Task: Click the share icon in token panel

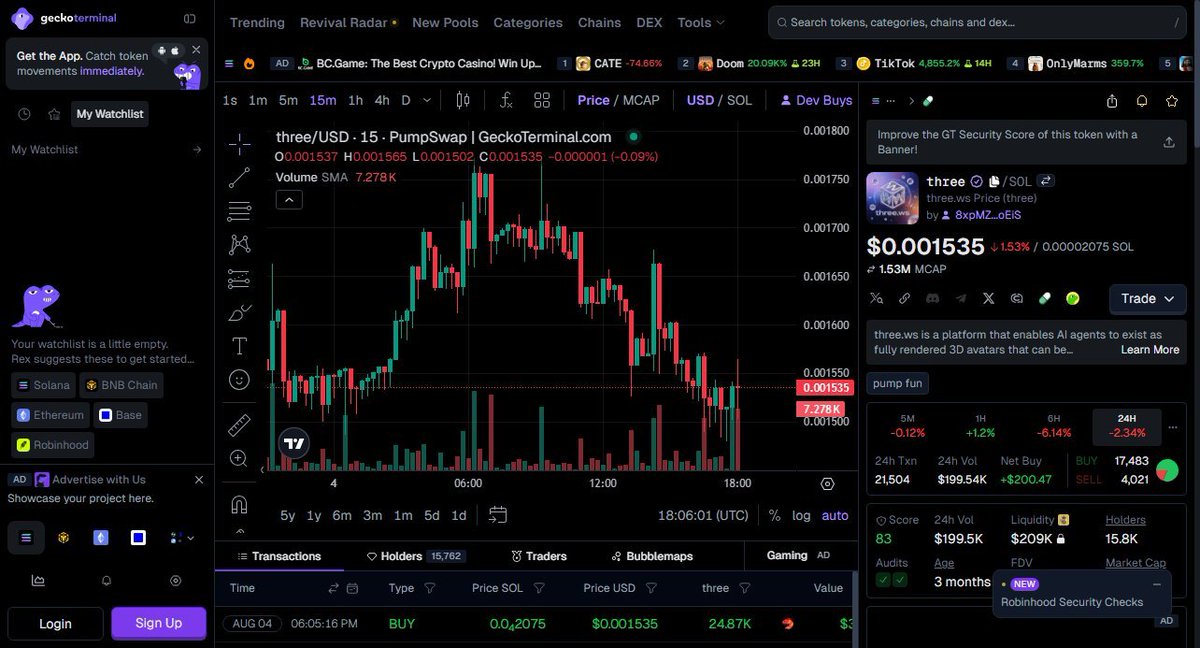Action: tap(1112, 101)
